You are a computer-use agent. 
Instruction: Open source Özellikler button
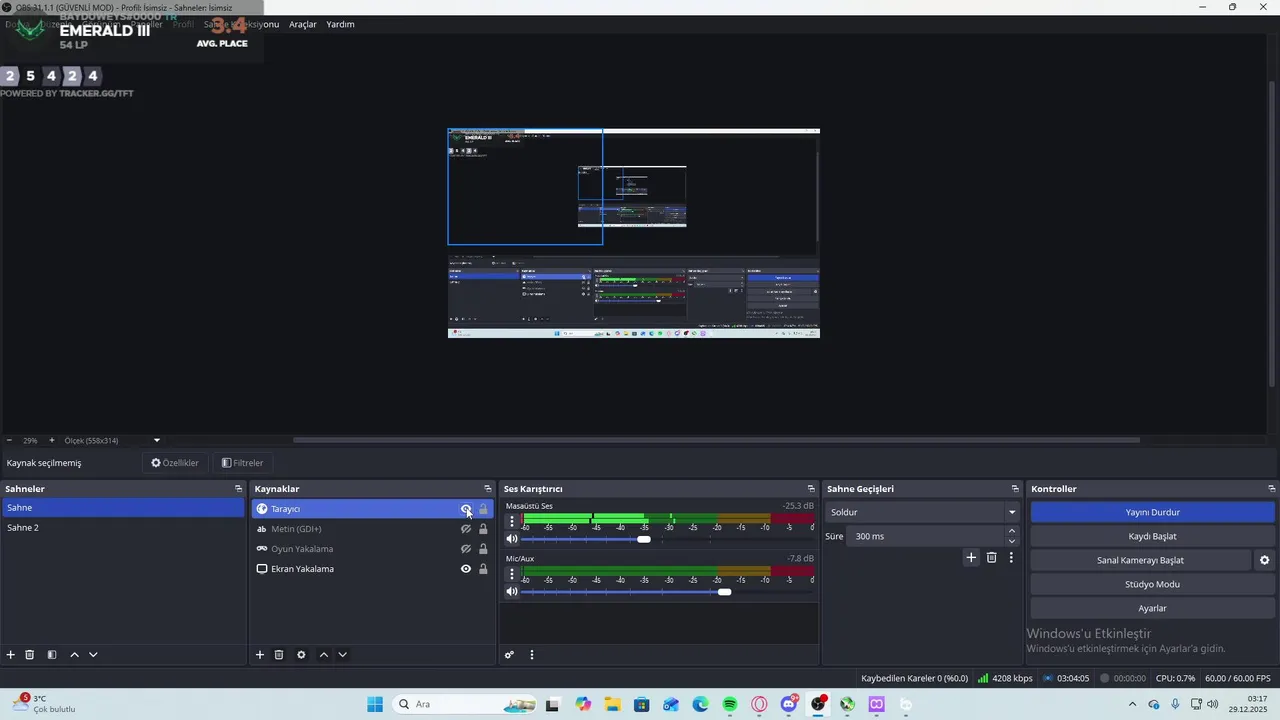175,463
